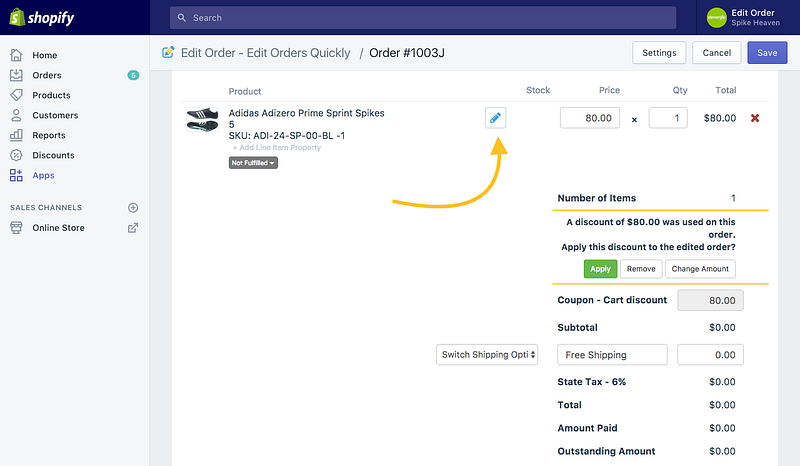
Task: Open Switch Shipping Option dropdown
Action: pyautogui.click(x=487, y=355)
